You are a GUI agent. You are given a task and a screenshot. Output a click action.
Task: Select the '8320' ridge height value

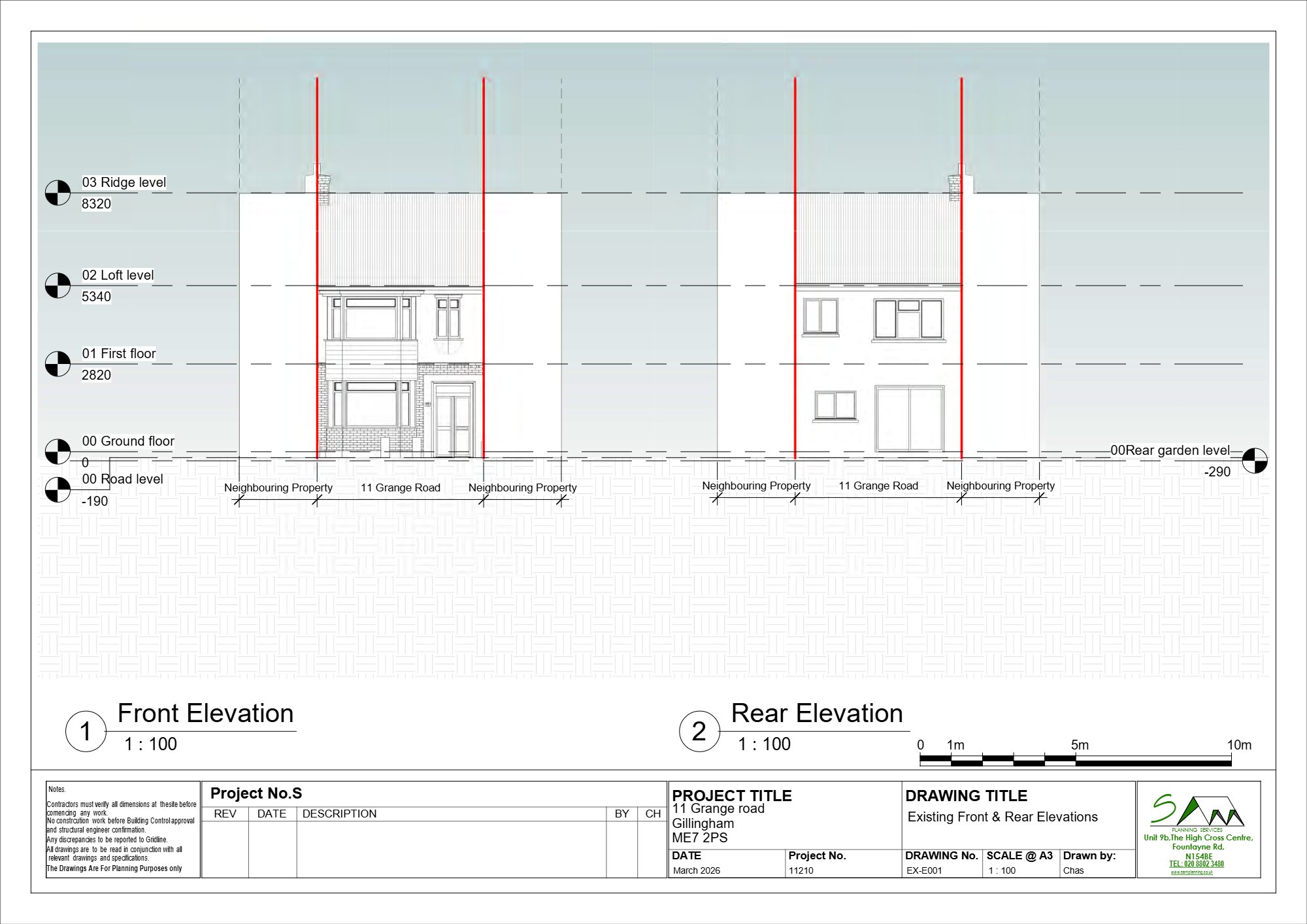96,204
